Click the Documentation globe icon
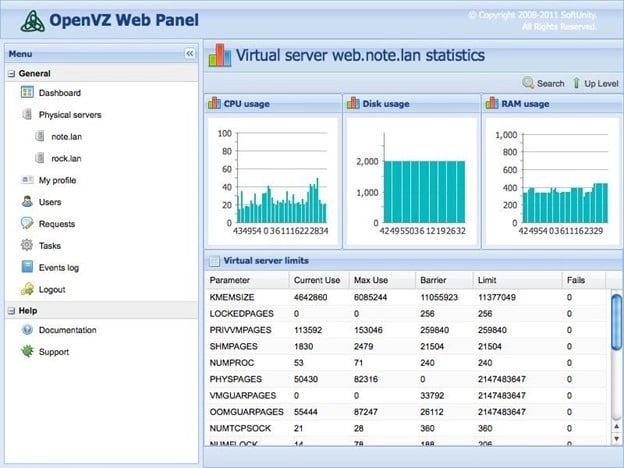Screen dimensions: 624x468 27,330
